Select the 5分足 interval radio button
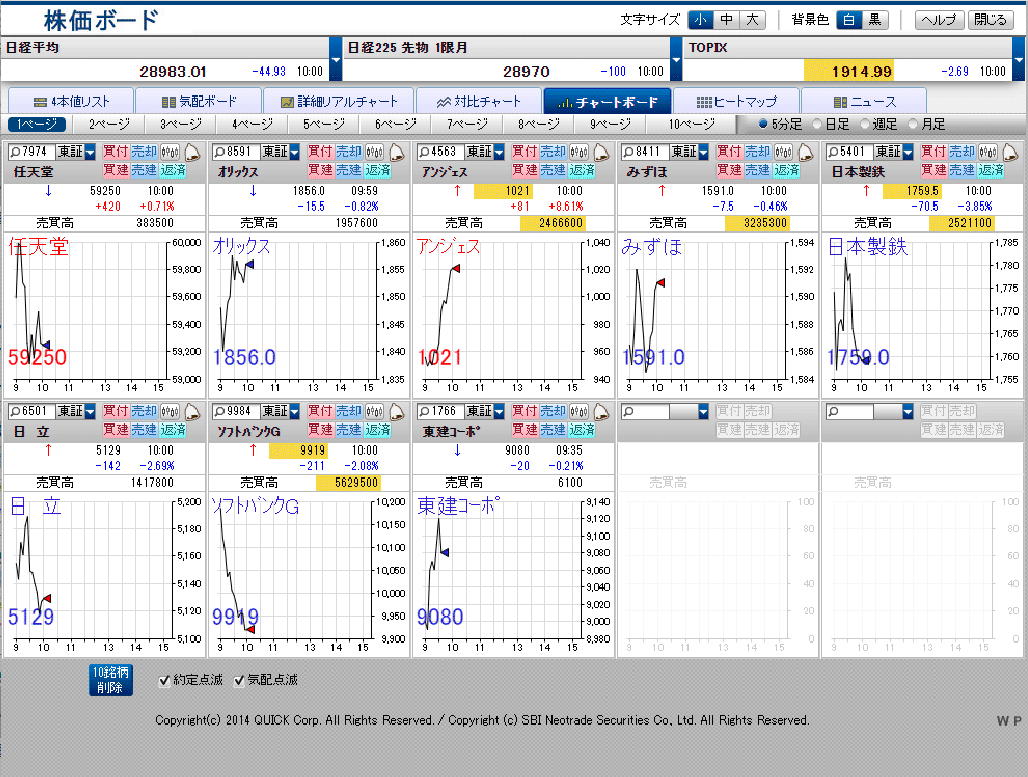The image size is (1028, 777). pos(762,124)
